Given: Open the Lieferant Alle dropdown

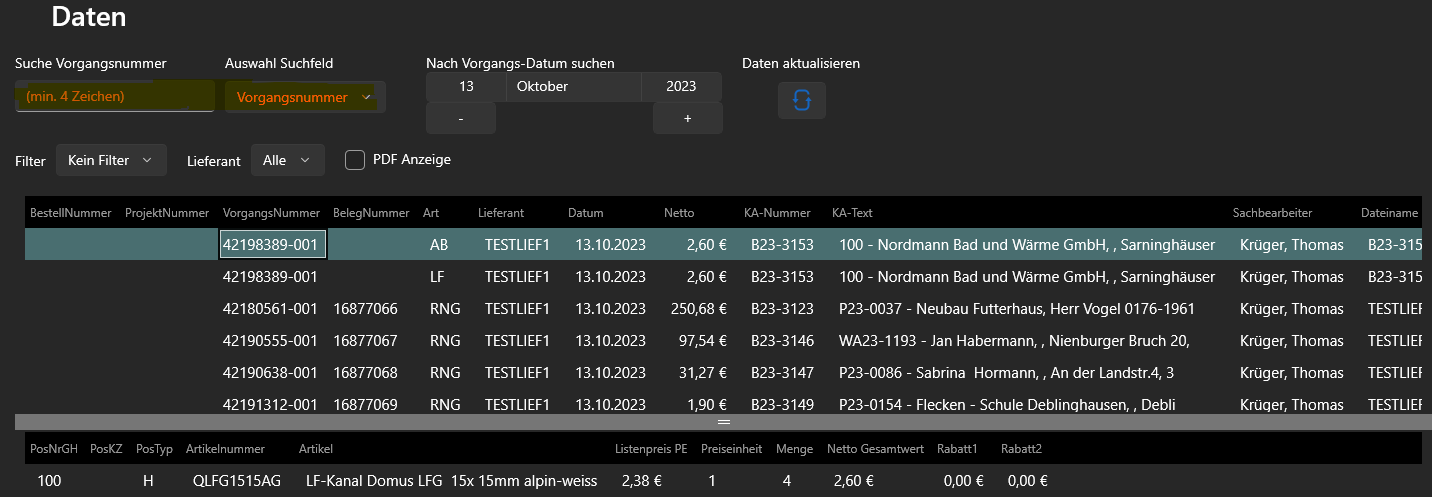Looking at the screenshot, I should (x=287, y=160).
